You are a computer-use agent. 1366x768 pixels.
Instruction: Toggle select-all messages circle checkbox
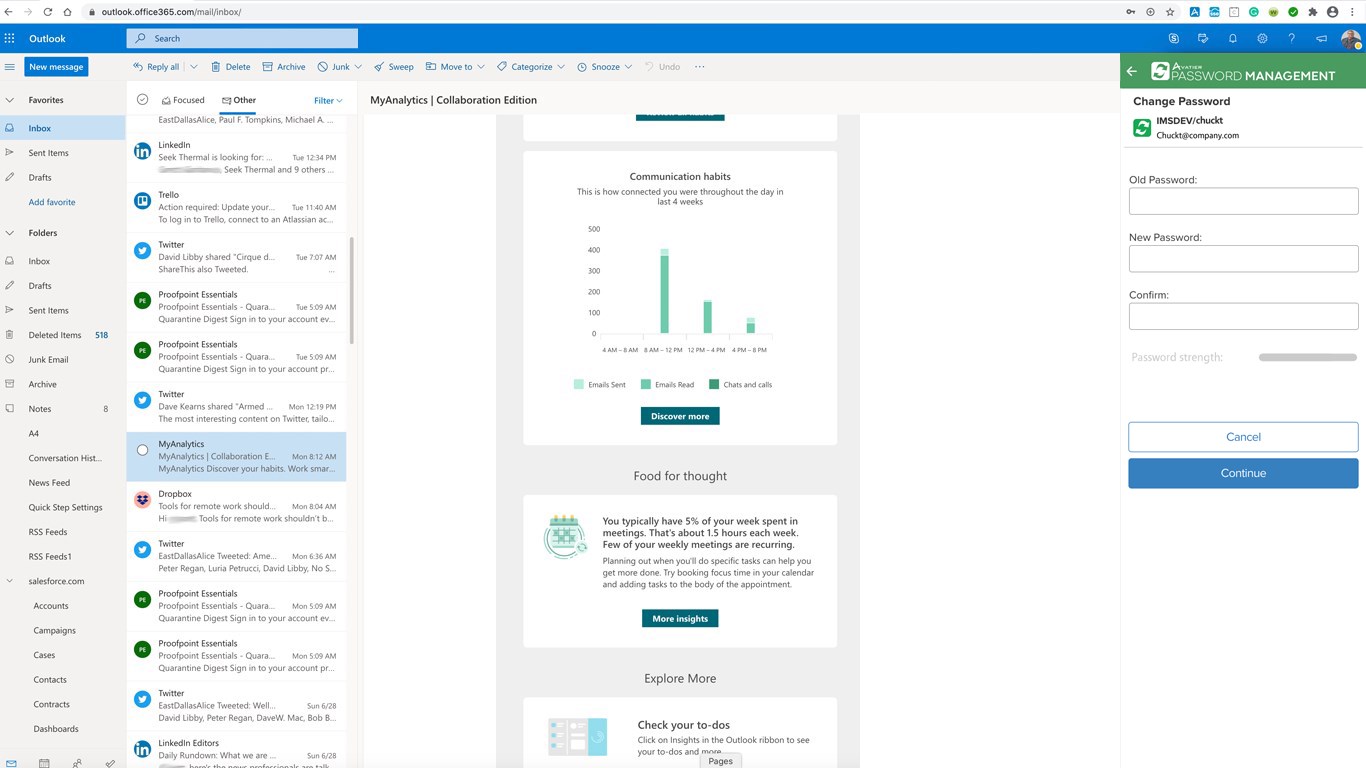142,99
